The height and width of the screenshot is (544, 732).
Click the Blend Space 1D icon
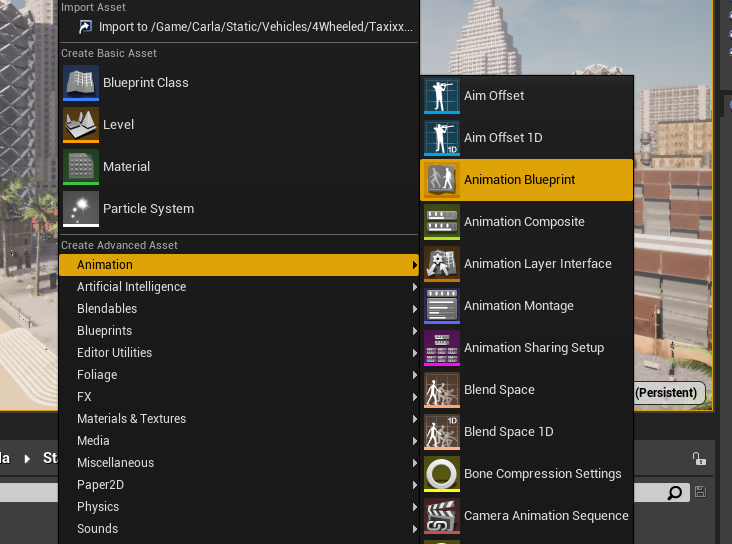point(442,432)
